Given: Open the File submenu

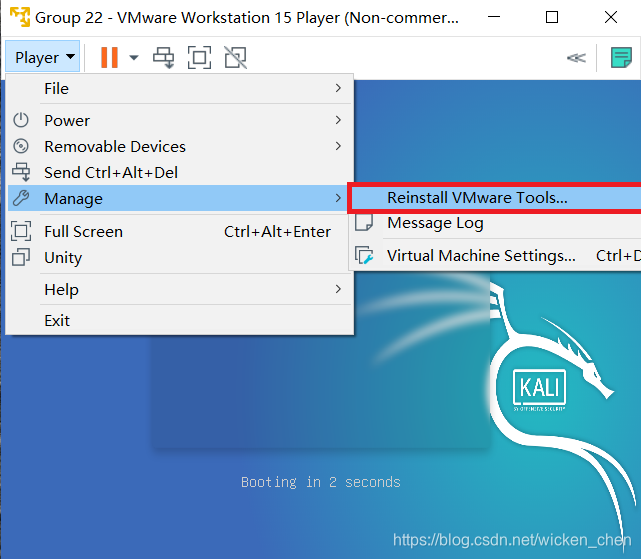Looking at the screenshot, I should coord(180,88).
